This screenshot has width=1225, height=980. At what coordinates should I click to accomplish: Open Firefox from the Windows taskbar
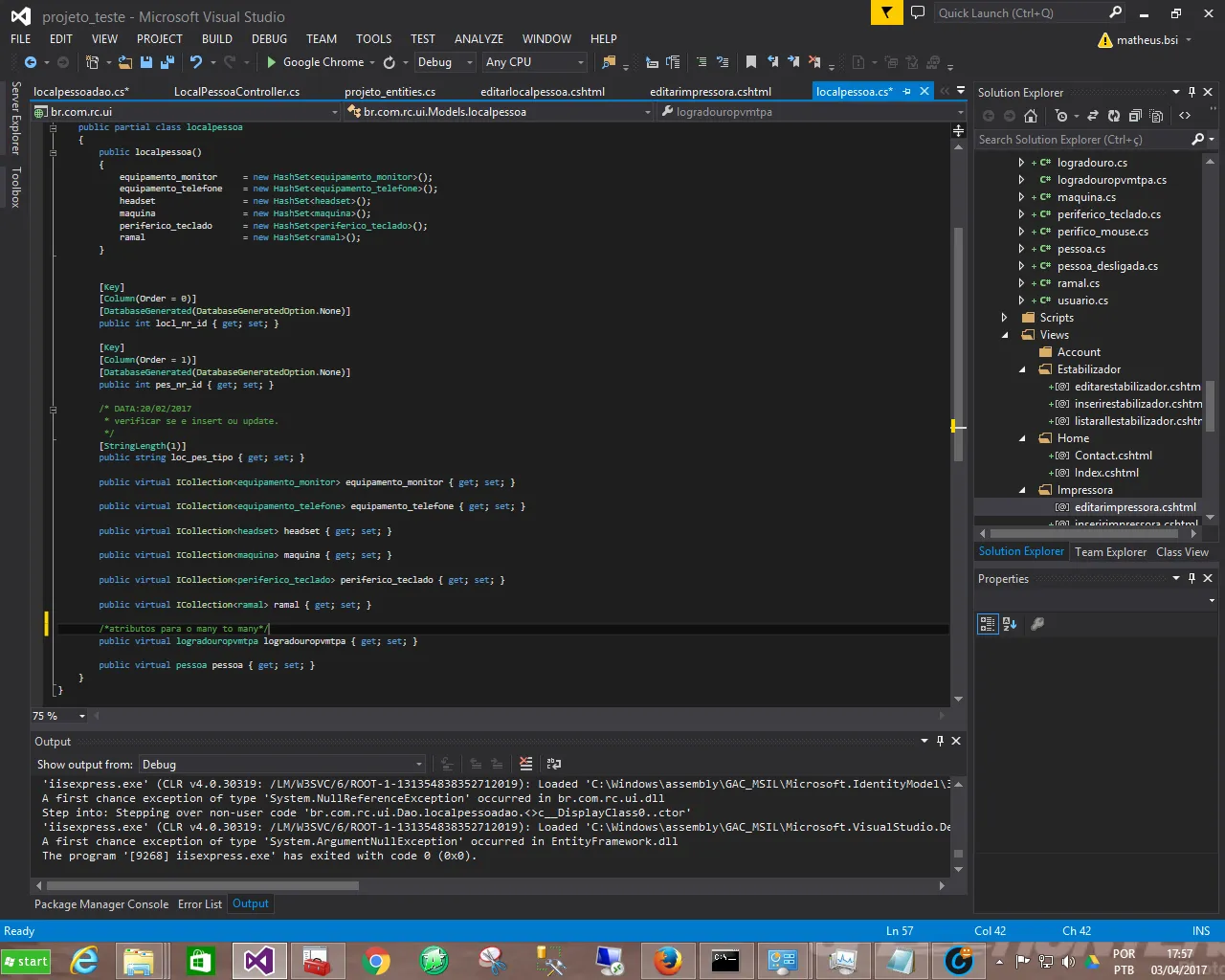coord(668,960)
